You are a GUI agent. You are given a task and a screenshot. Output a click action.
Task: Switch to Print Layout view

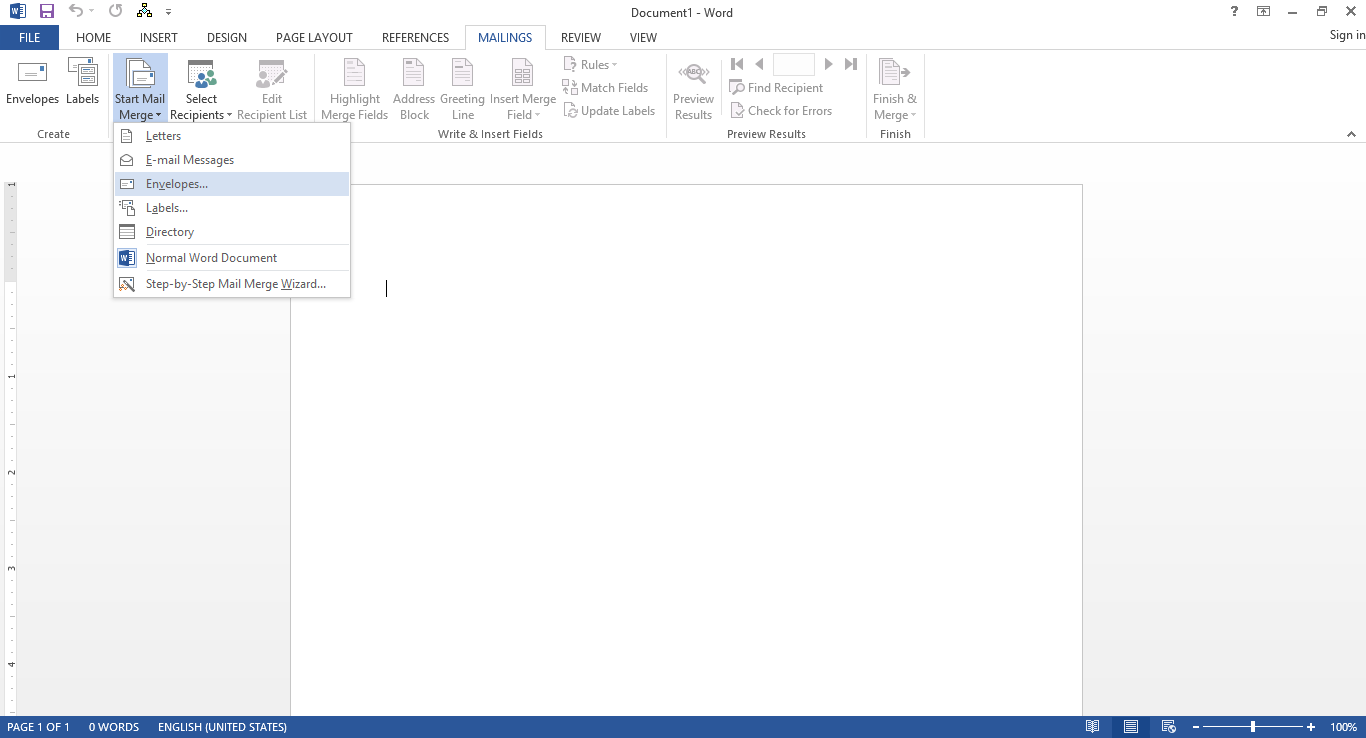pos(1130,727)
